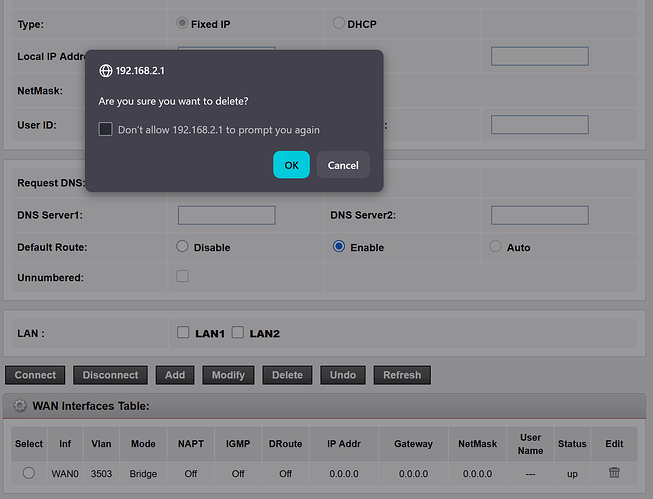Cancel the delete confirmation dialog
The height and width of the screenshot is (499, 653).
(x=343, y=165)
